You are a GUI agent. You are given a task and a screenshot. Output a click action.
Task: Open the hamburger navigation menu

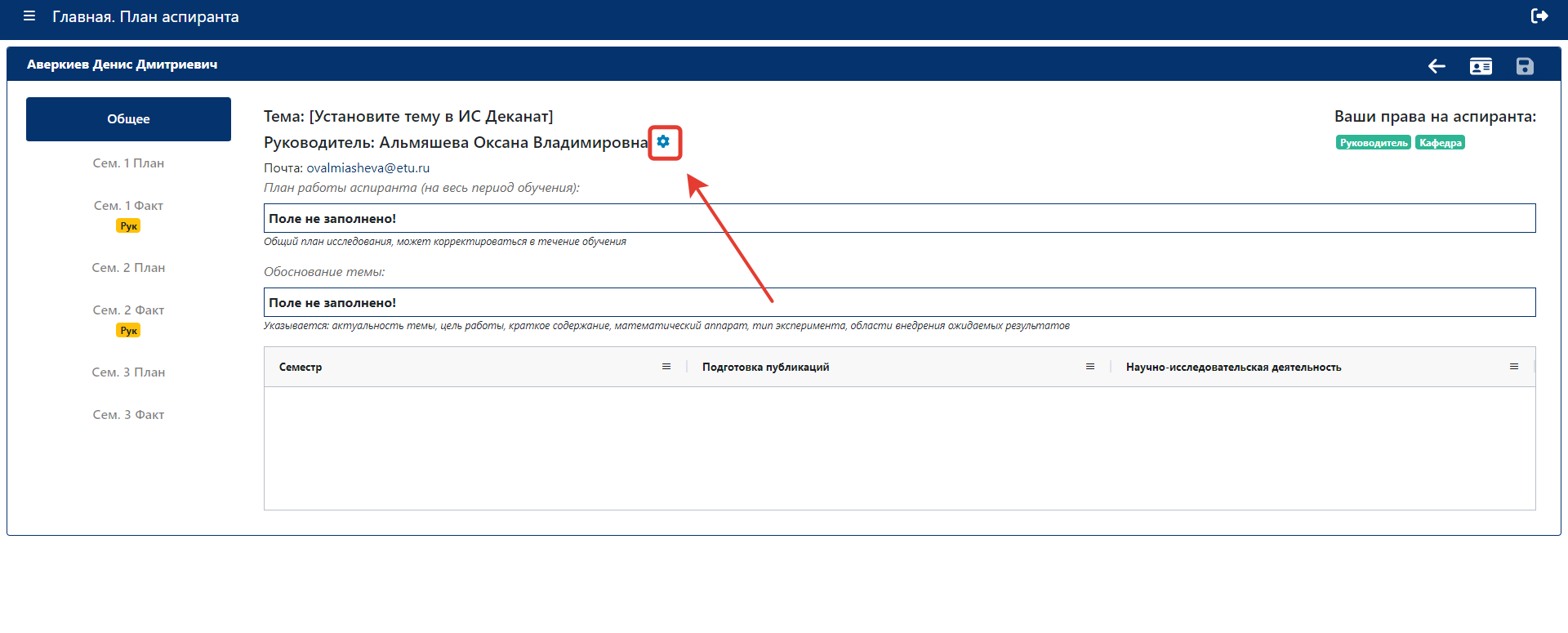pyautogui.click(x=29, y=16)
